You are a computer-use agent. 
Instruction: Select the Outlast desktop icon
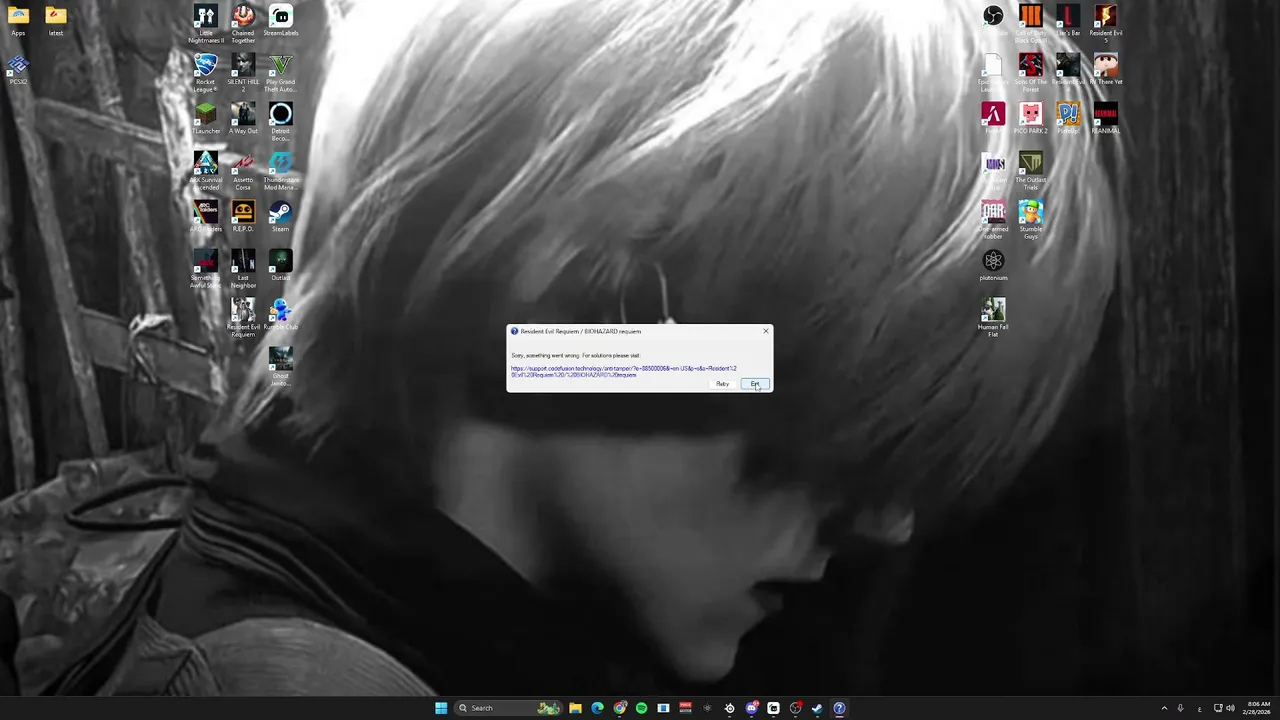(281, 266)
